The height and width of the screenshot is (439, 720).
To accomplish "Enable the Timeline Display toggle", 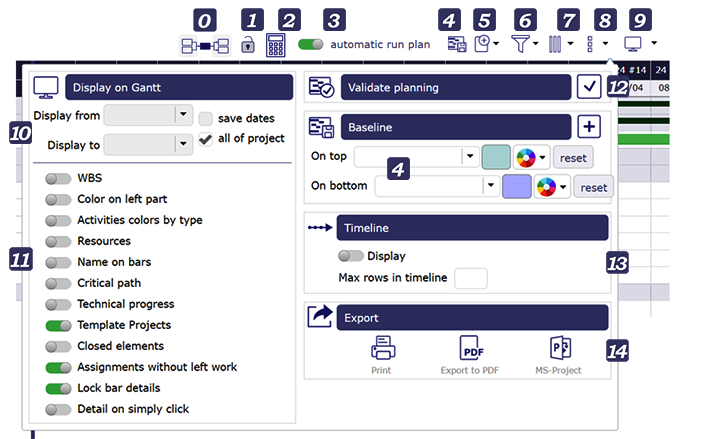I will 351,256.
